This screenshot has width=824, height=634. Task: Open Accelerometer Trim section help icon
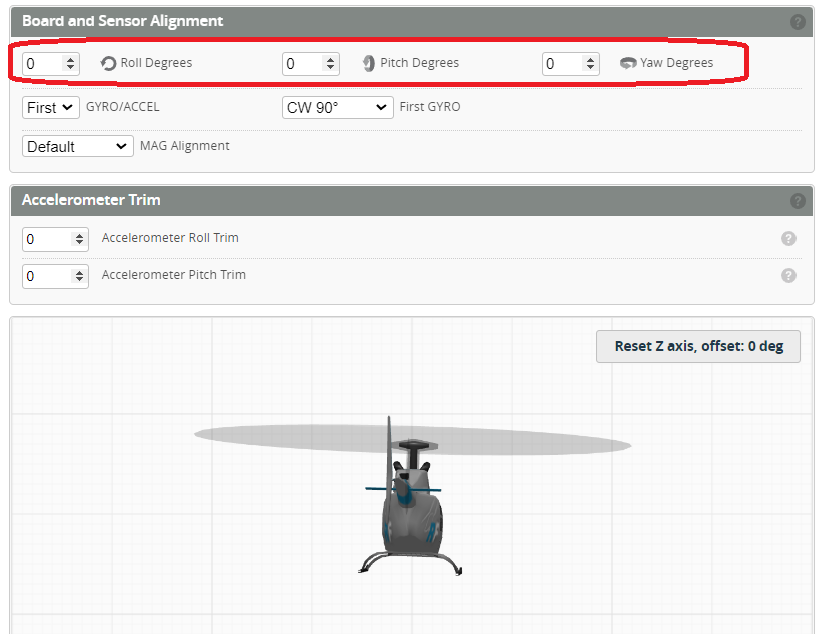tap(797, 201)
